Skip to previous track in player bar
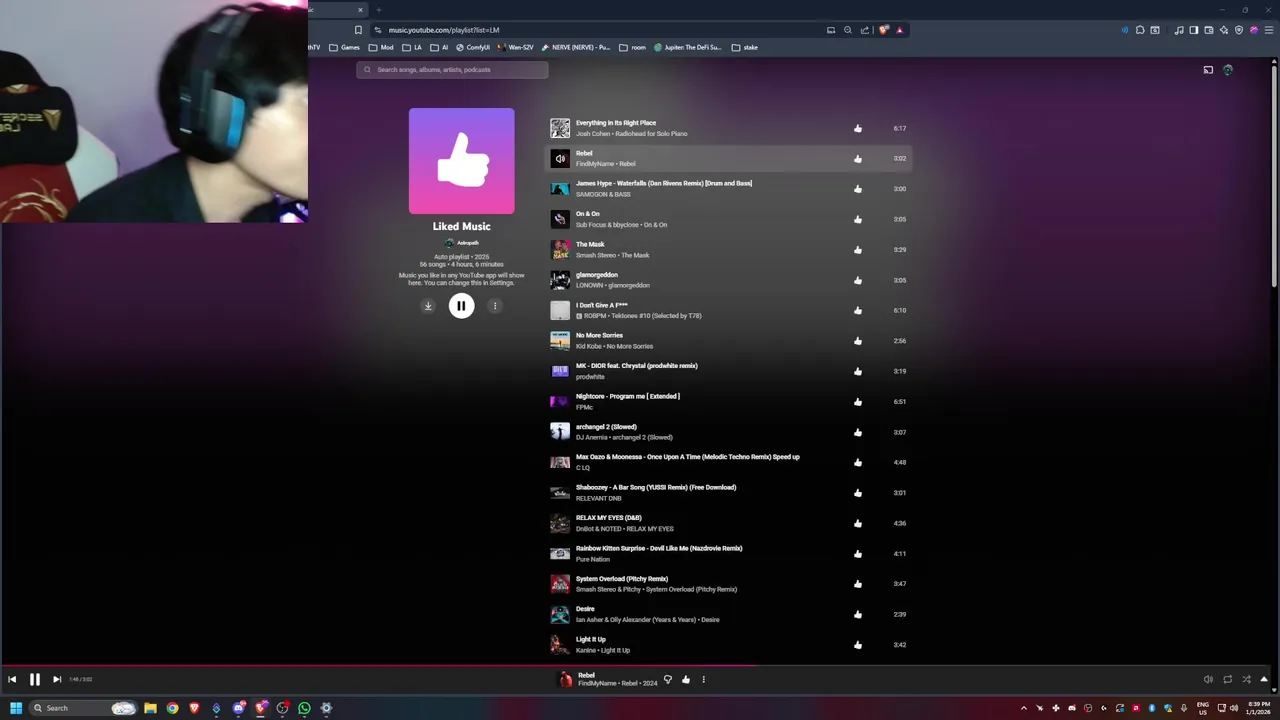 12,679
